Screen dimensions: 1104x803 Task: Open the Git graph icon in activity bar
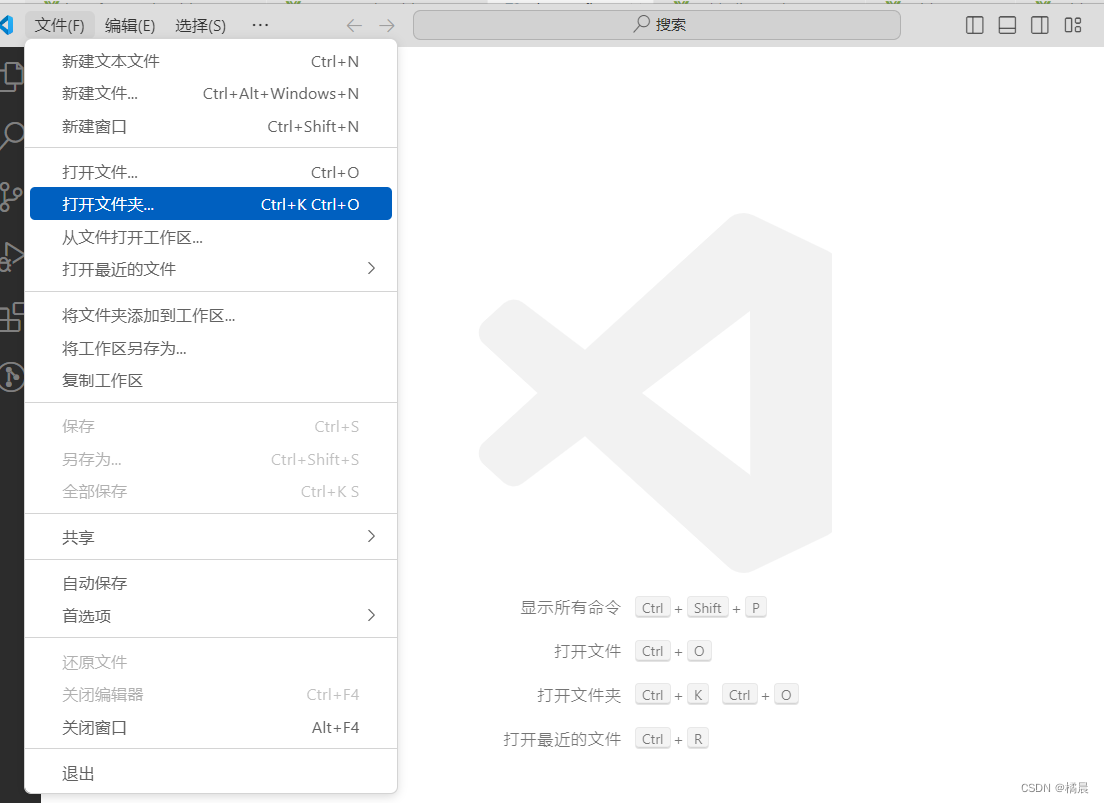(12, 377)
